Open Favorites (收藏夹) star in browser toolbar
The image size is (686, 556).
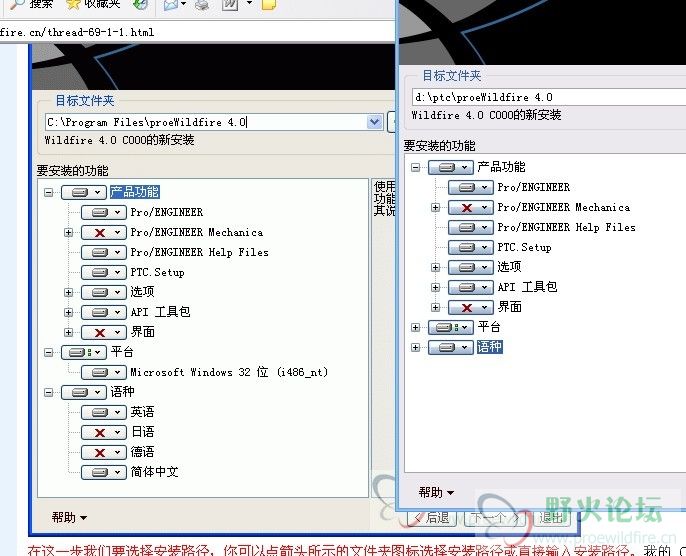73,4
